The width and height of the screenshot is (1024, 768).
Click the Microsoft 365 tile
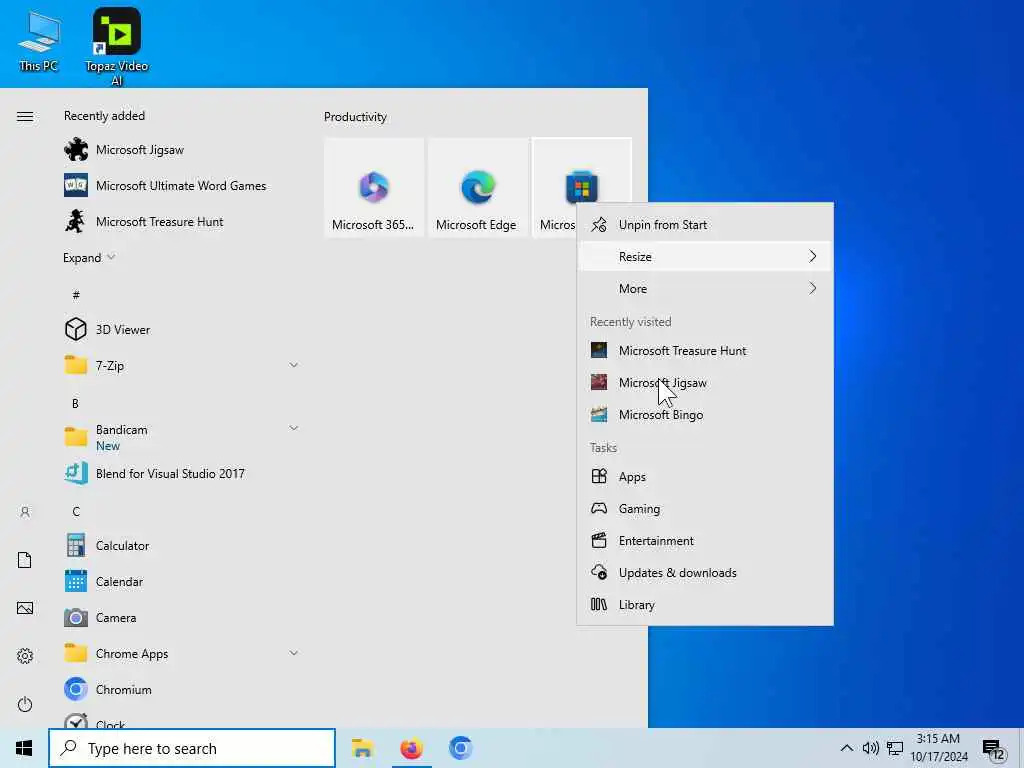click(374, 187)
